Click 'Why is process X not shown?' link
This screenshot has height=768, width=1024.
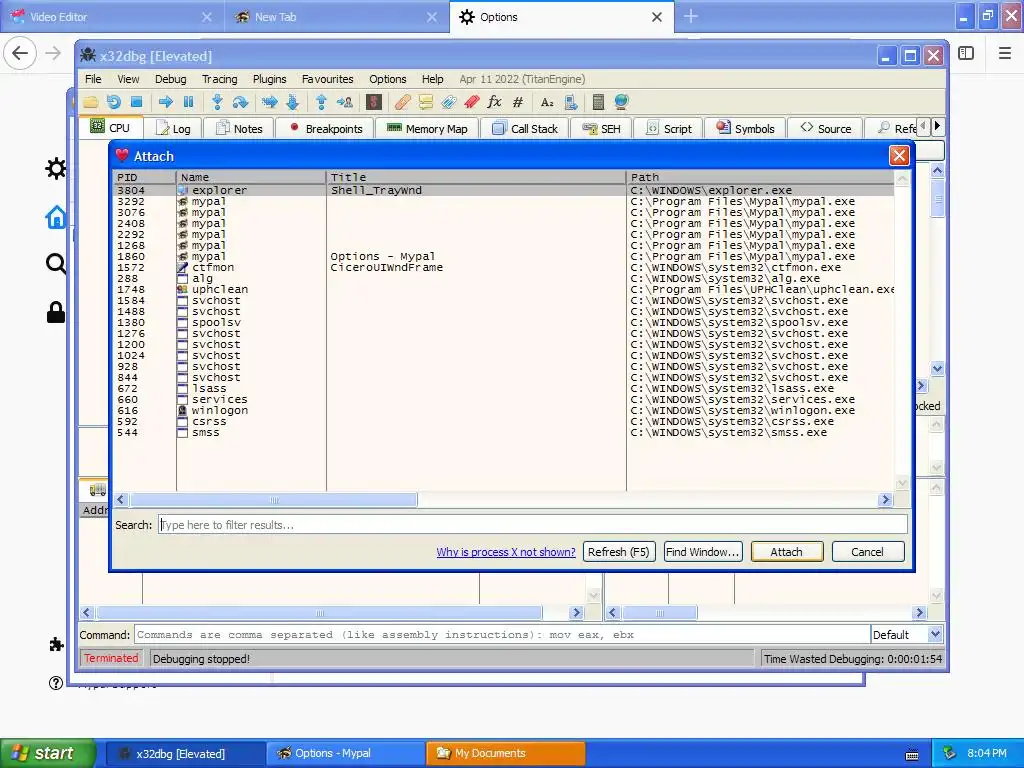click(506, 552)
